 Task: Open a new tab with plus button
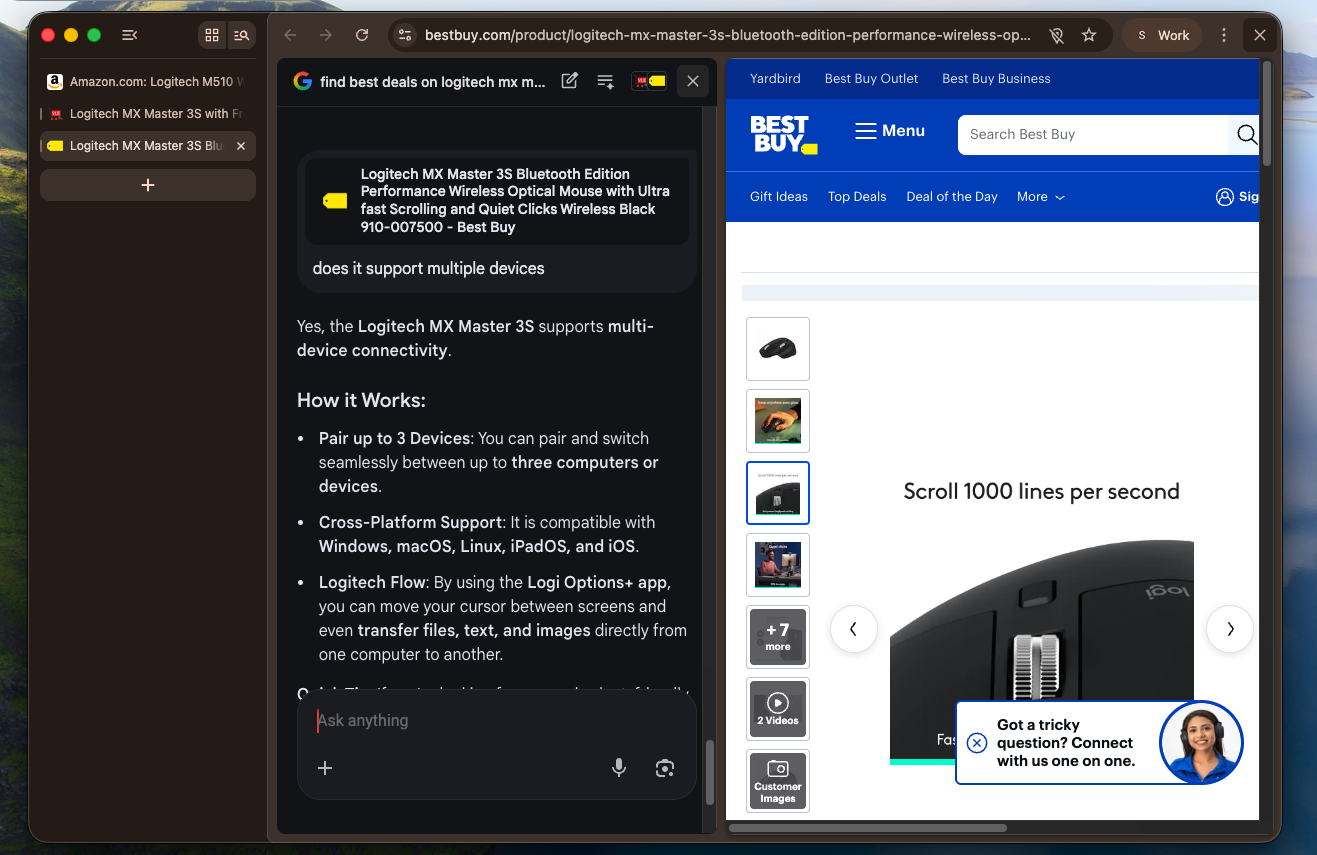(148, 185)
